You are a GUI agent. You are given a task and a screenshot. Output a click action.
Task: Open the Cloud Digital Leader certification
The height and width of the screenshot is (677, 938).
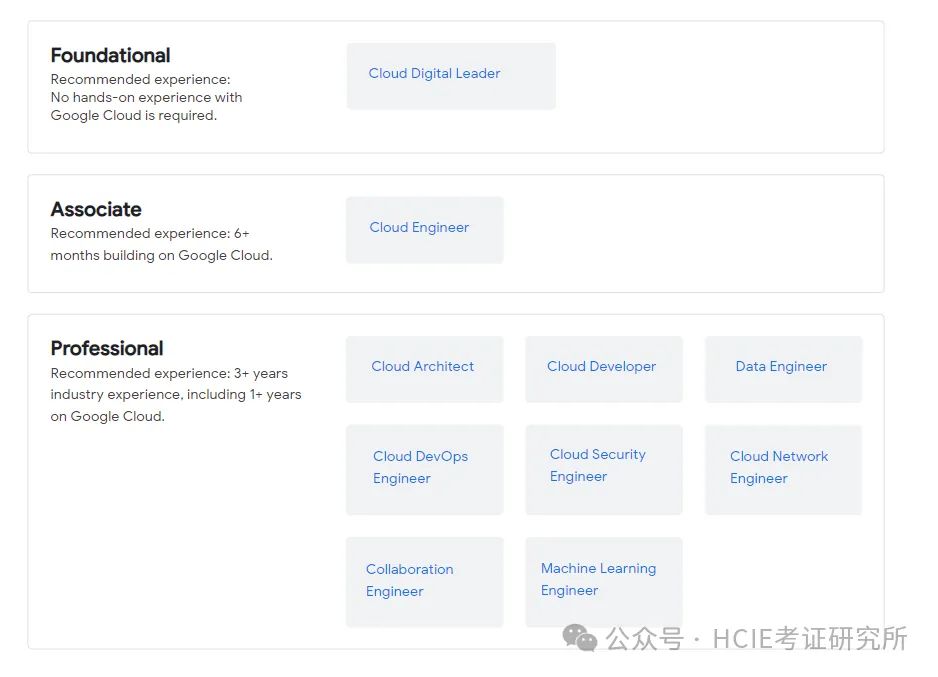(451, 76)
